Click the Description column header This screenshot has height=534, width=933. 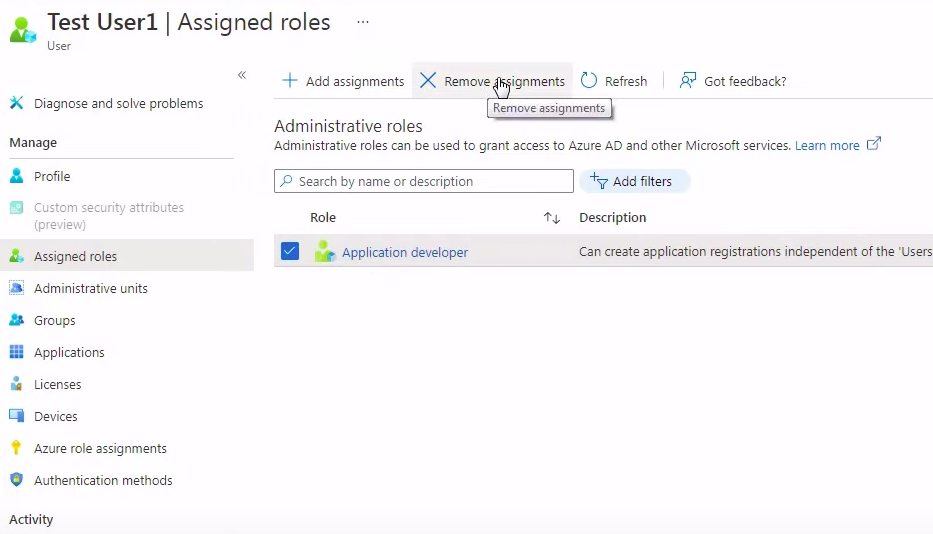click(x=612, y=217)
